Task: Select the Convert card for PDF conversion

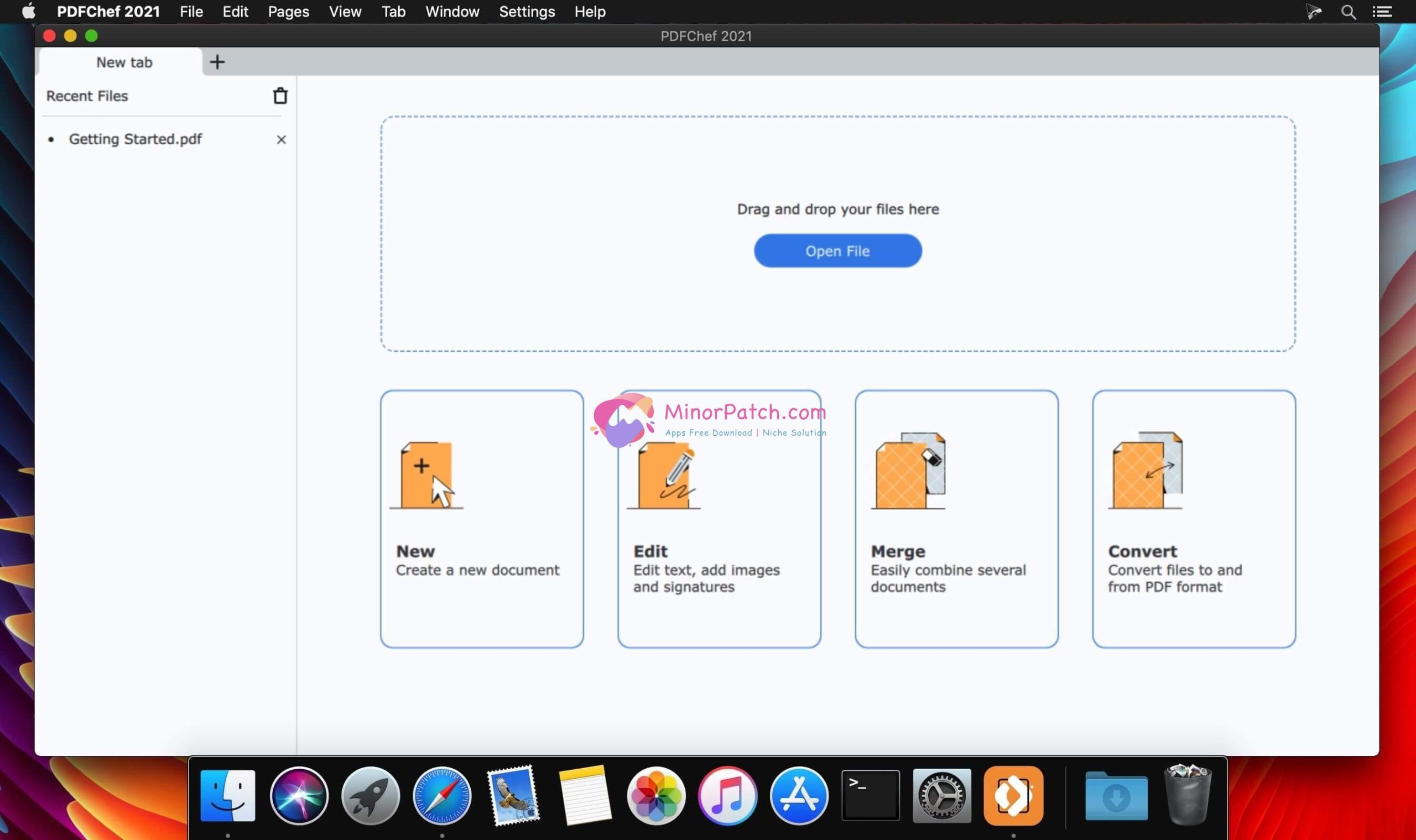Action: (x=1193, y=521)
